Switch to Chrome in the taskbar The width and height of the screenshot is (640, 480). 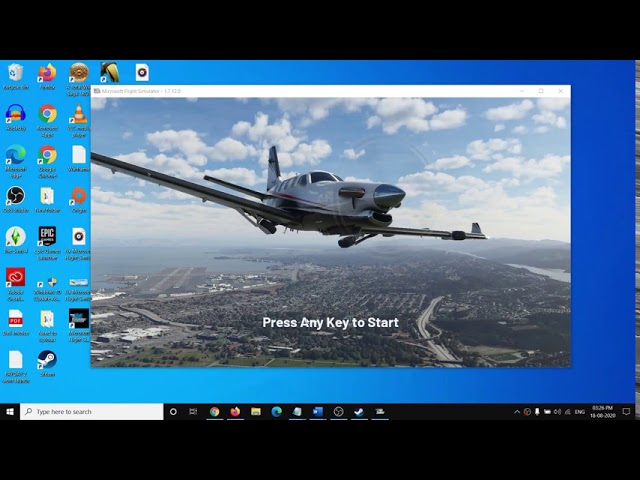pos(214,412)
